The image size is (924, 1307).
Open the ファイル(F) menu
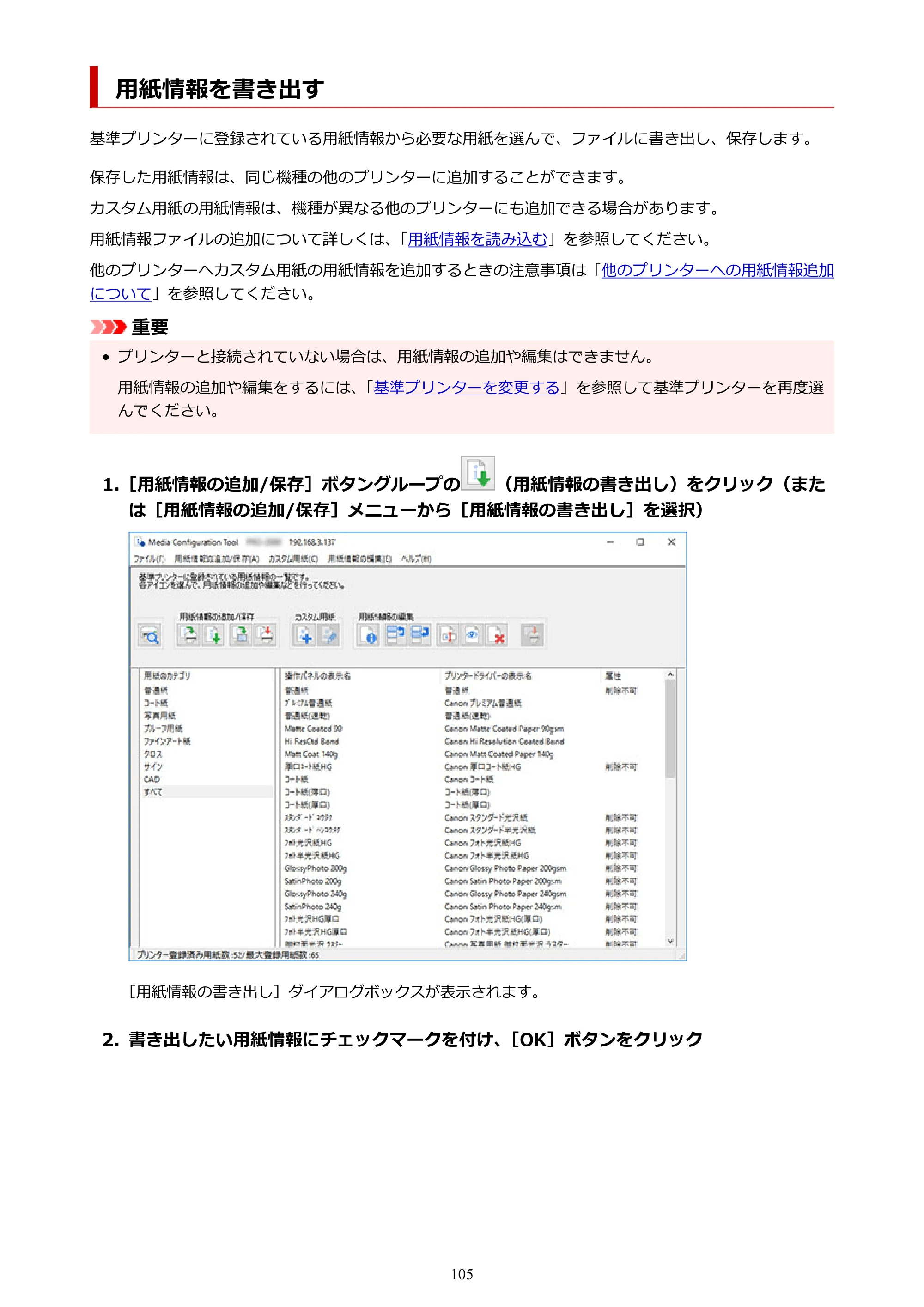149,559
